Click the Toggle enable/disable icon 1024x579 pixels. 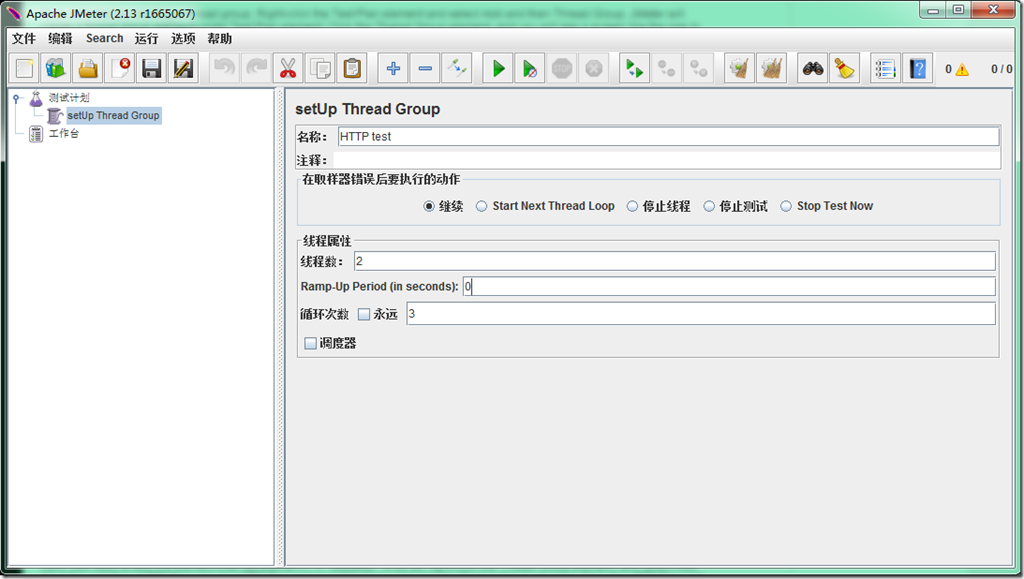pyautogui.click(x=457, y=68)
